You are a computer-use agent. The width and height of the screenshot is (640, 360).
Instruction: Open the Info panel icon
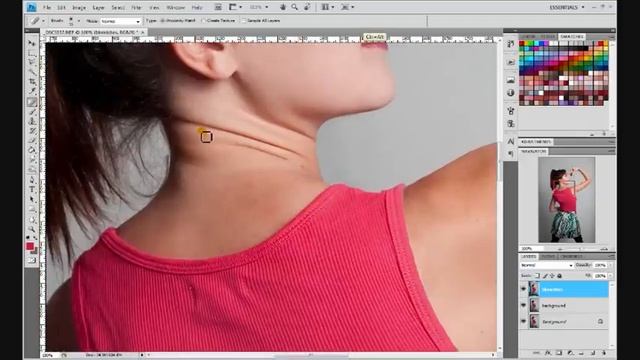tap(511, 93)
